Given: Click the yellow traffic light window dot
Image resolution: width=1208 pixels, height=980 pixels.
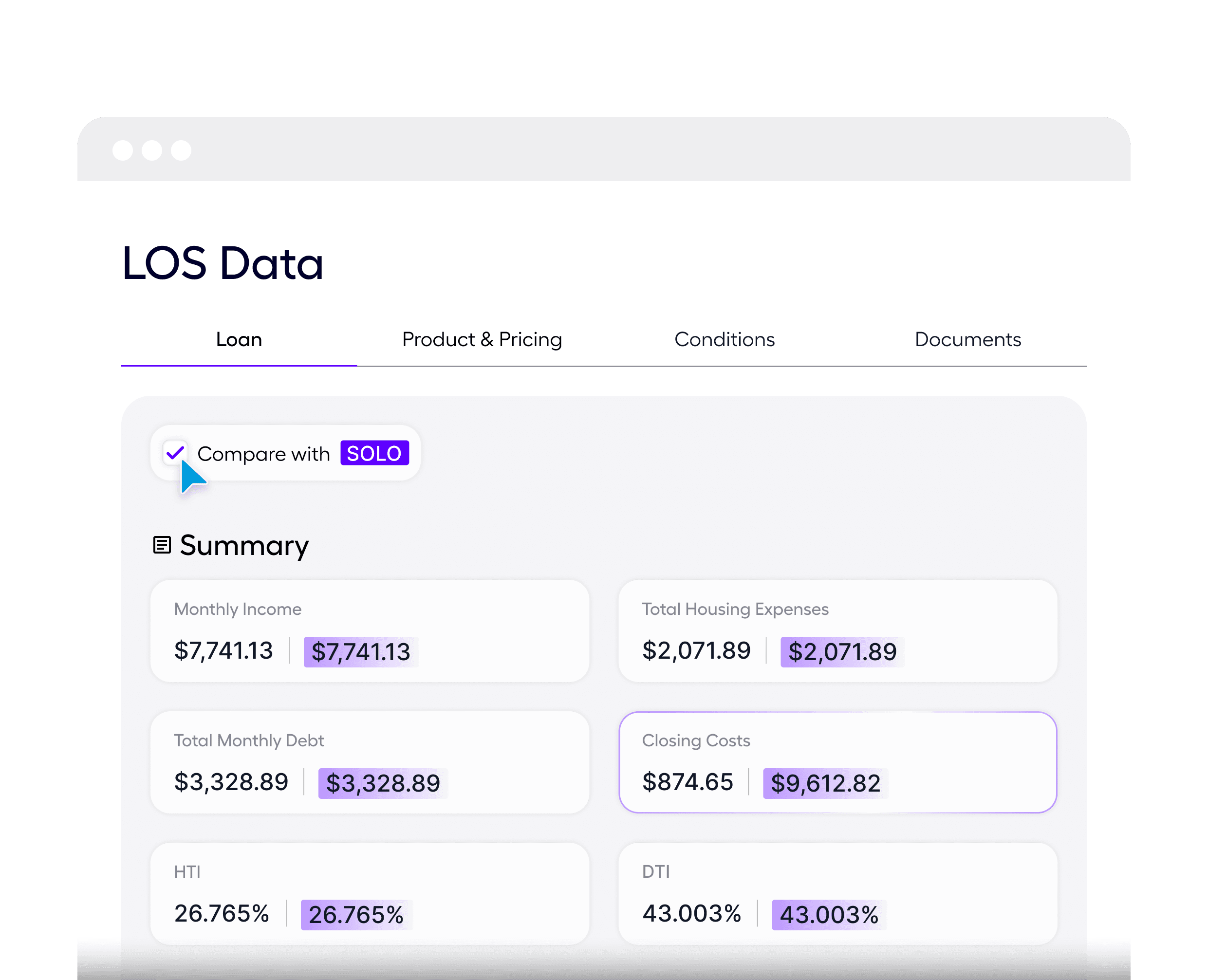Looking at the screenshot, I should pyautogui.click(x=151, y=150).
